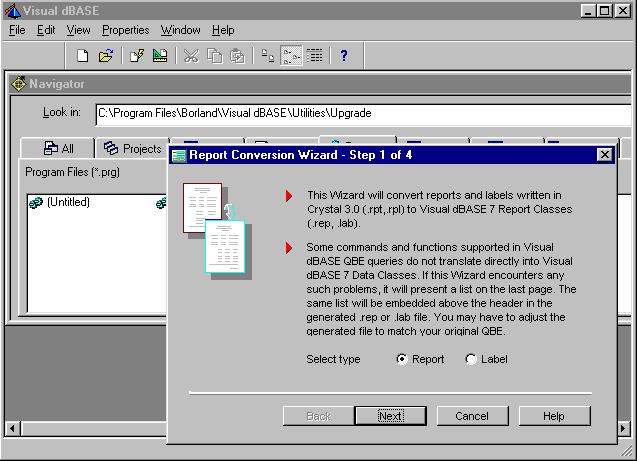
Task: Click the Copy toolbar icon
Action: tap(214, 56)
